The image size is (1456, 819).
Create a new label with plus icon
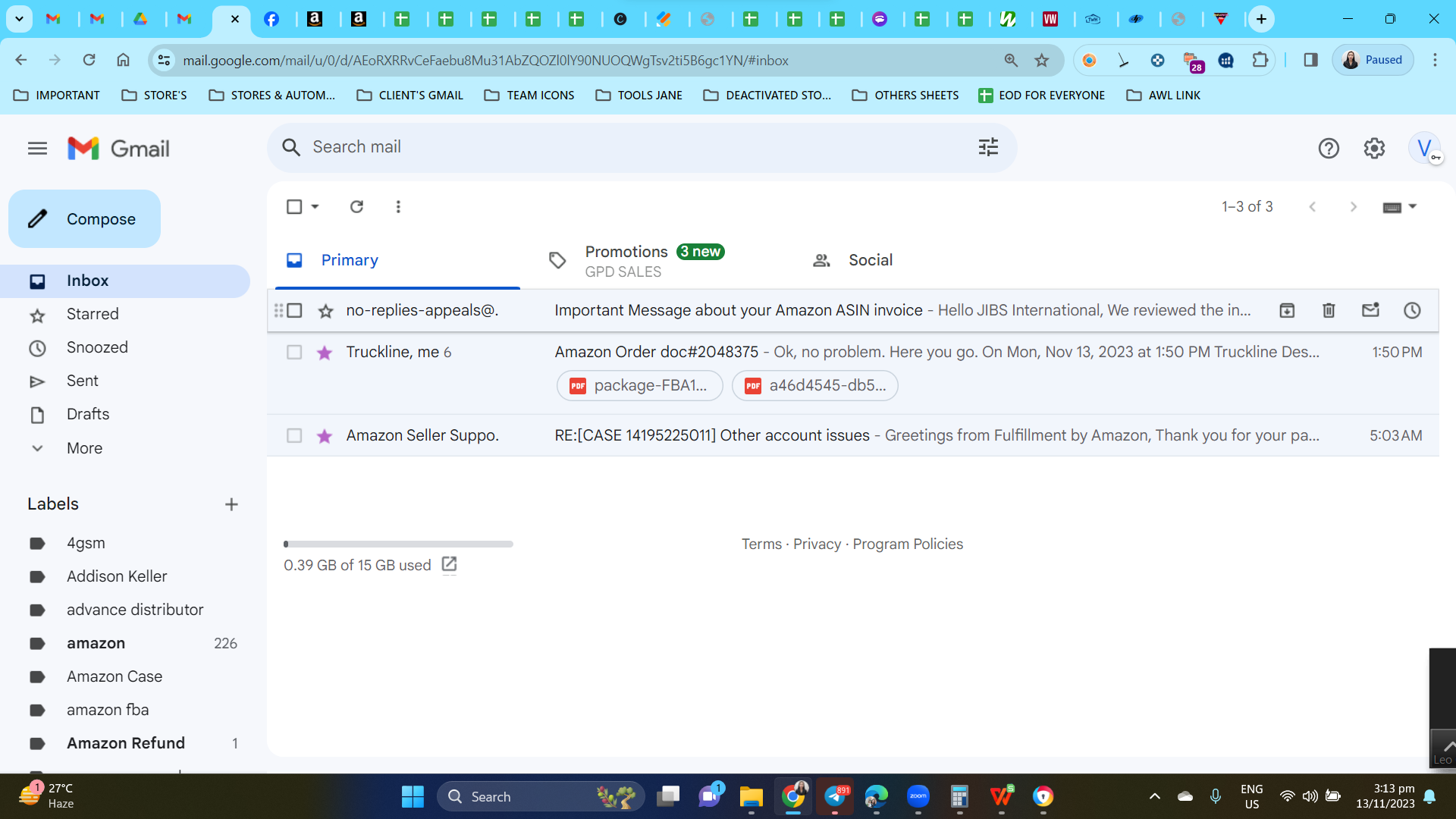click(x=231, y=504)
